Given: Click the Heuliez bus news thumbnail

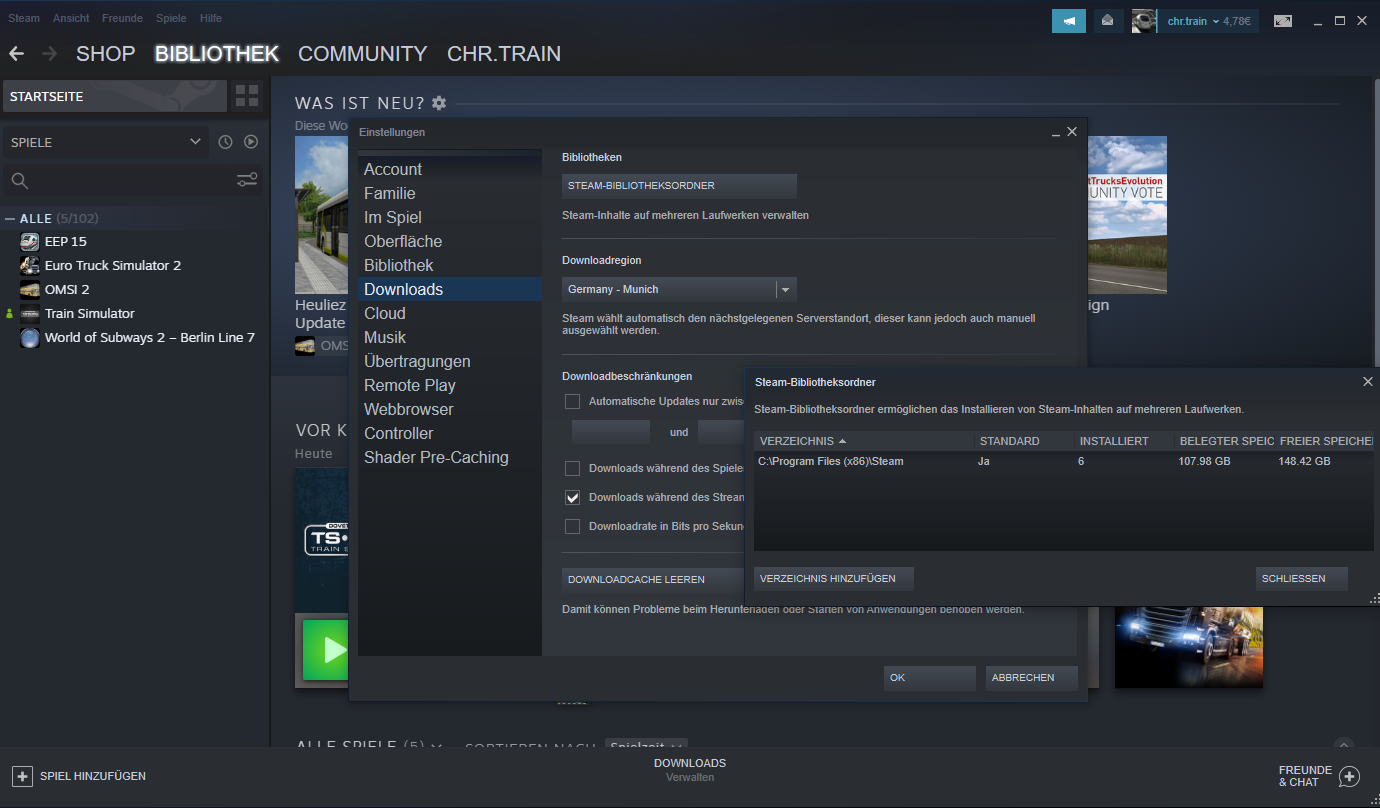Looking at the screenshot, I should (321, 214).
